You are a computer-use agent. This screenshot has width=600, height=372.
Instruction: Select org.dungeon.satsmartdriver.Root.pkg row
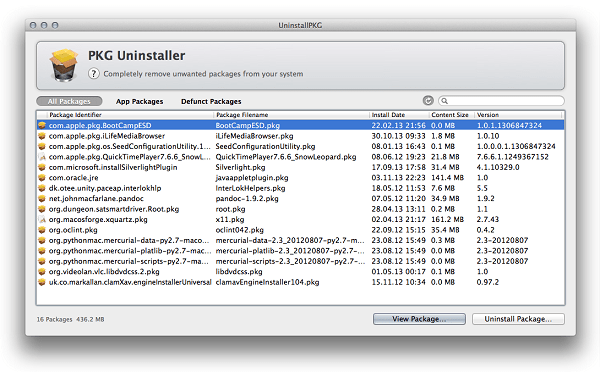301,209
